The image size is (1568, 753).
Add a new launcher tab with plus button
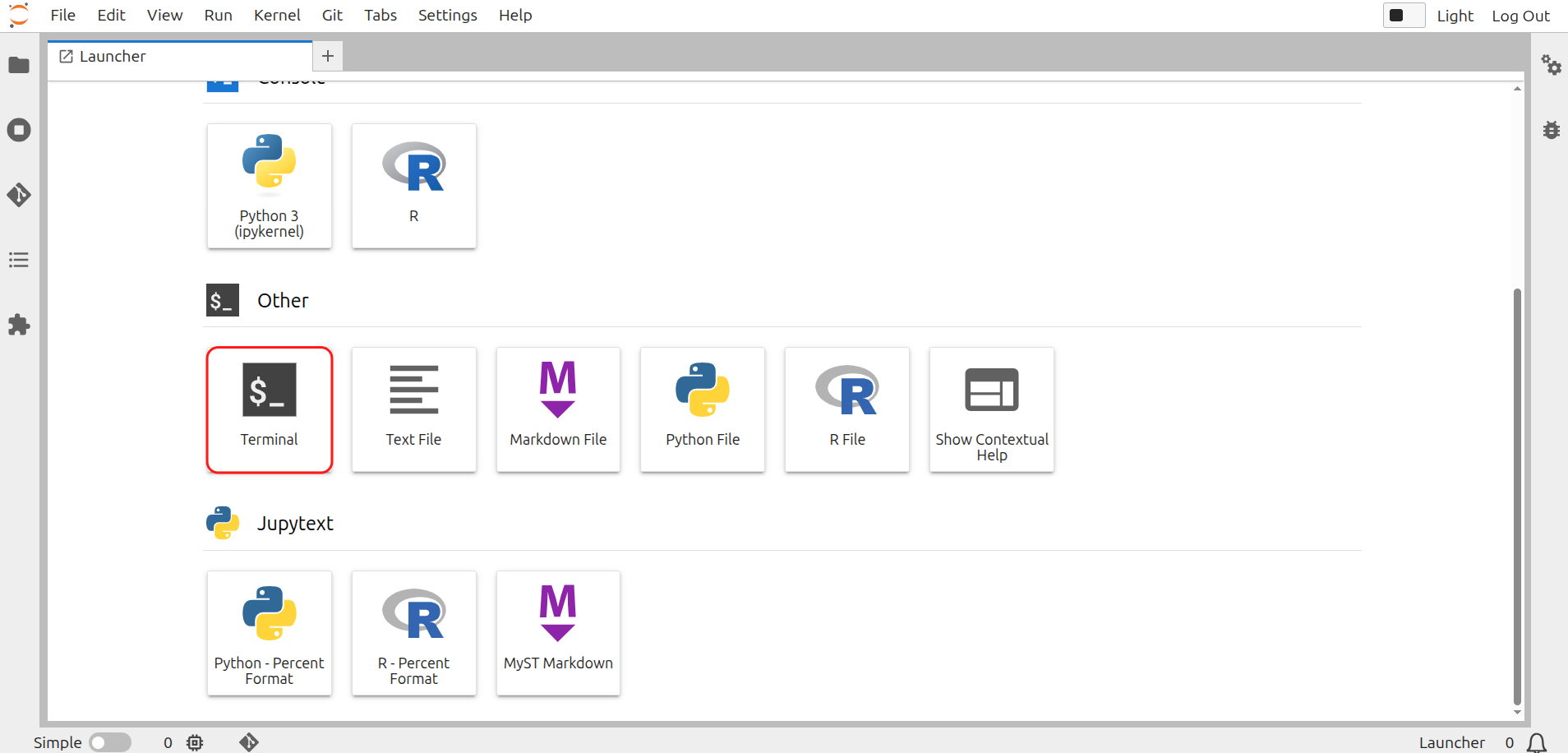click(328, 56)
